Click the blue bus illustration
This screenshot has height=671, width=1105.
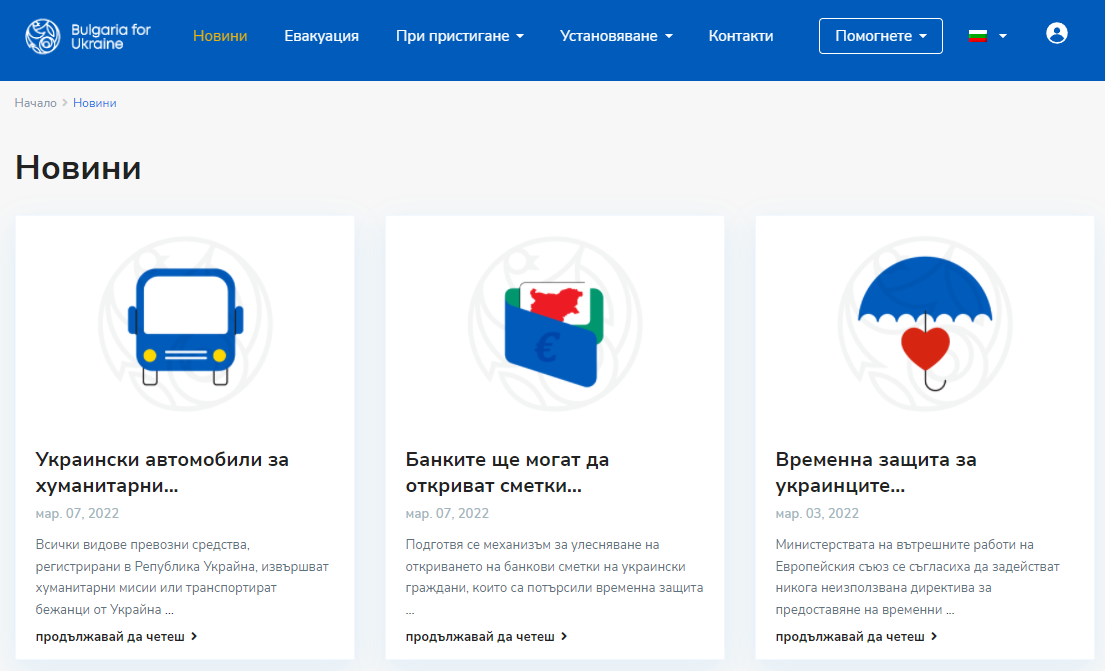pyautogui.click(x=185, y=323)
